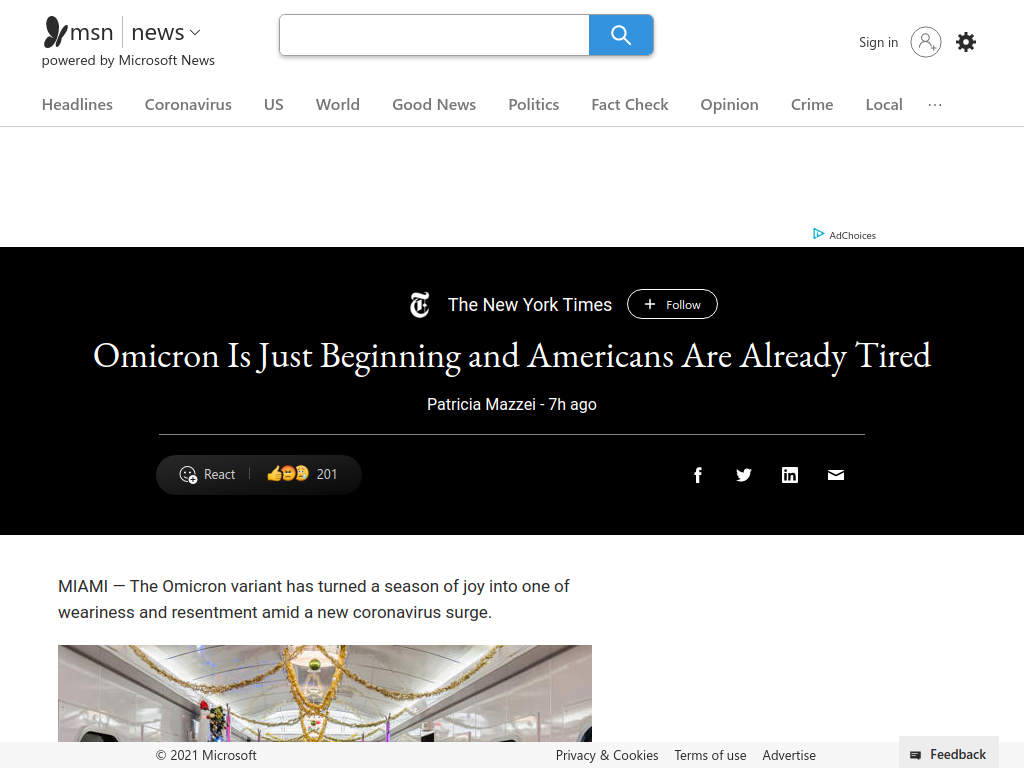Share the article via email icon
Viewport: 1024px width, 768px height.
pos(836,475)
